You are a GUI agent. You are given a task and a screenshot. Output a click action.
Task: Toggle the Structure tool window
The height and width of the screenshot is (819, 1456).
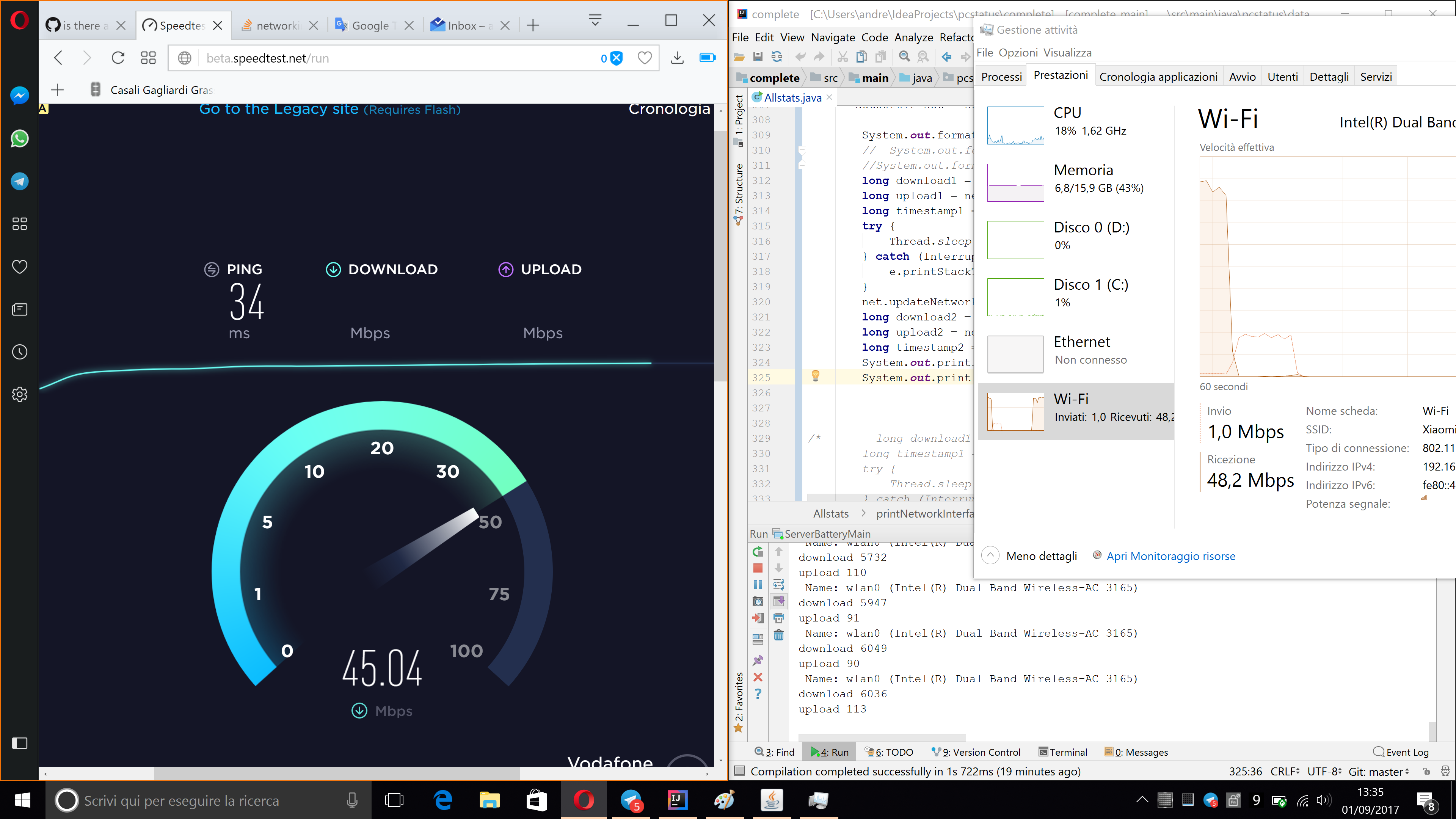738,195
